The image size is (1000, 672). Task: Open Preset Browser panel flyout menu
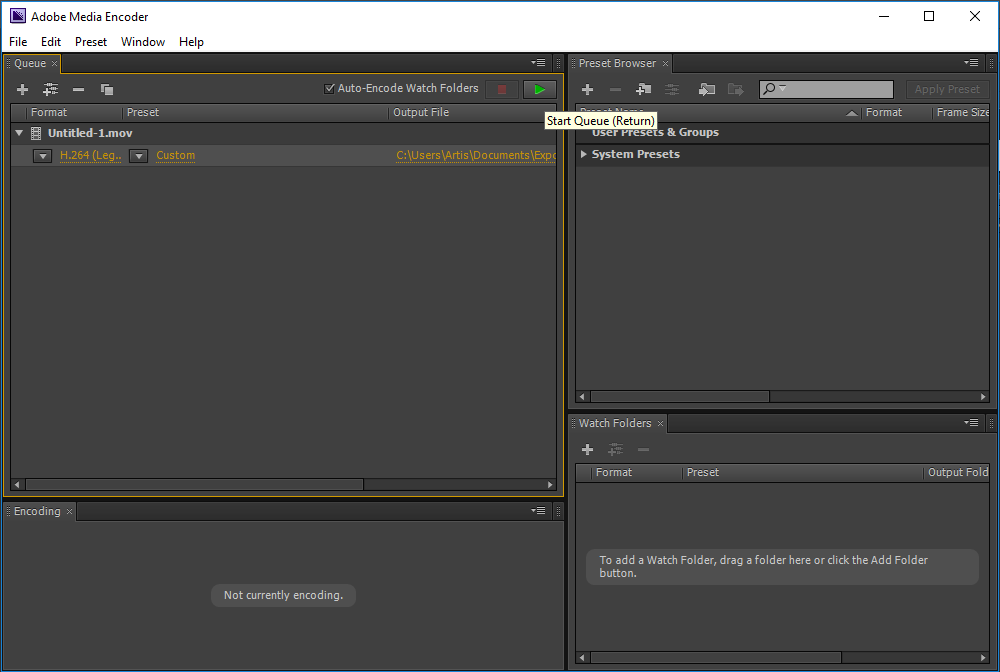pyautogui.click(x=971, y=62)
